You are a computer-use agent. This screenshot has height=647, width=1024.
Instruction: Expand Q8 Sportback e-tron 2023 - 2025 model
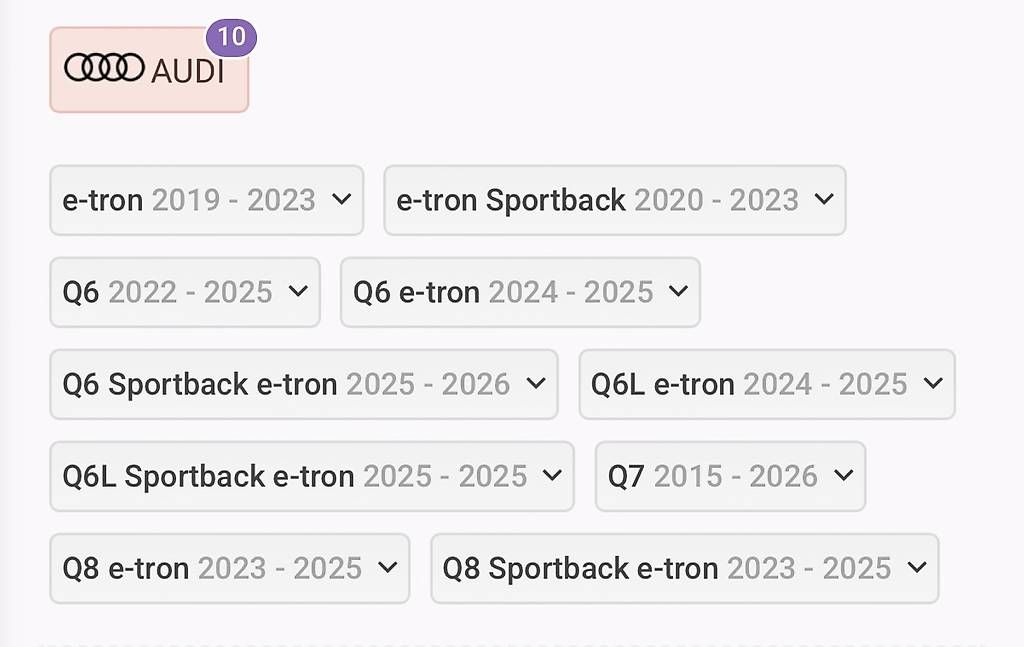684,568
